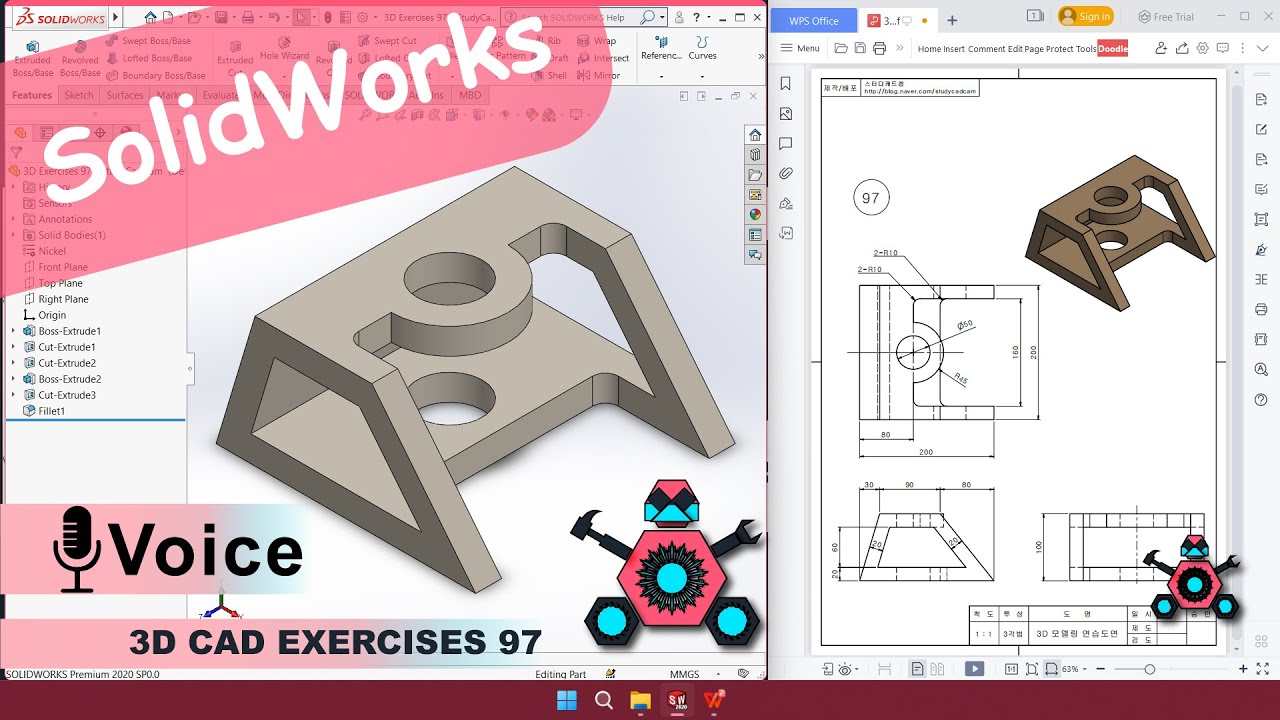This screenshot has width=1280, height=720.
Task: Click the Curves tool in ribbon
Action: click(702, 48)
